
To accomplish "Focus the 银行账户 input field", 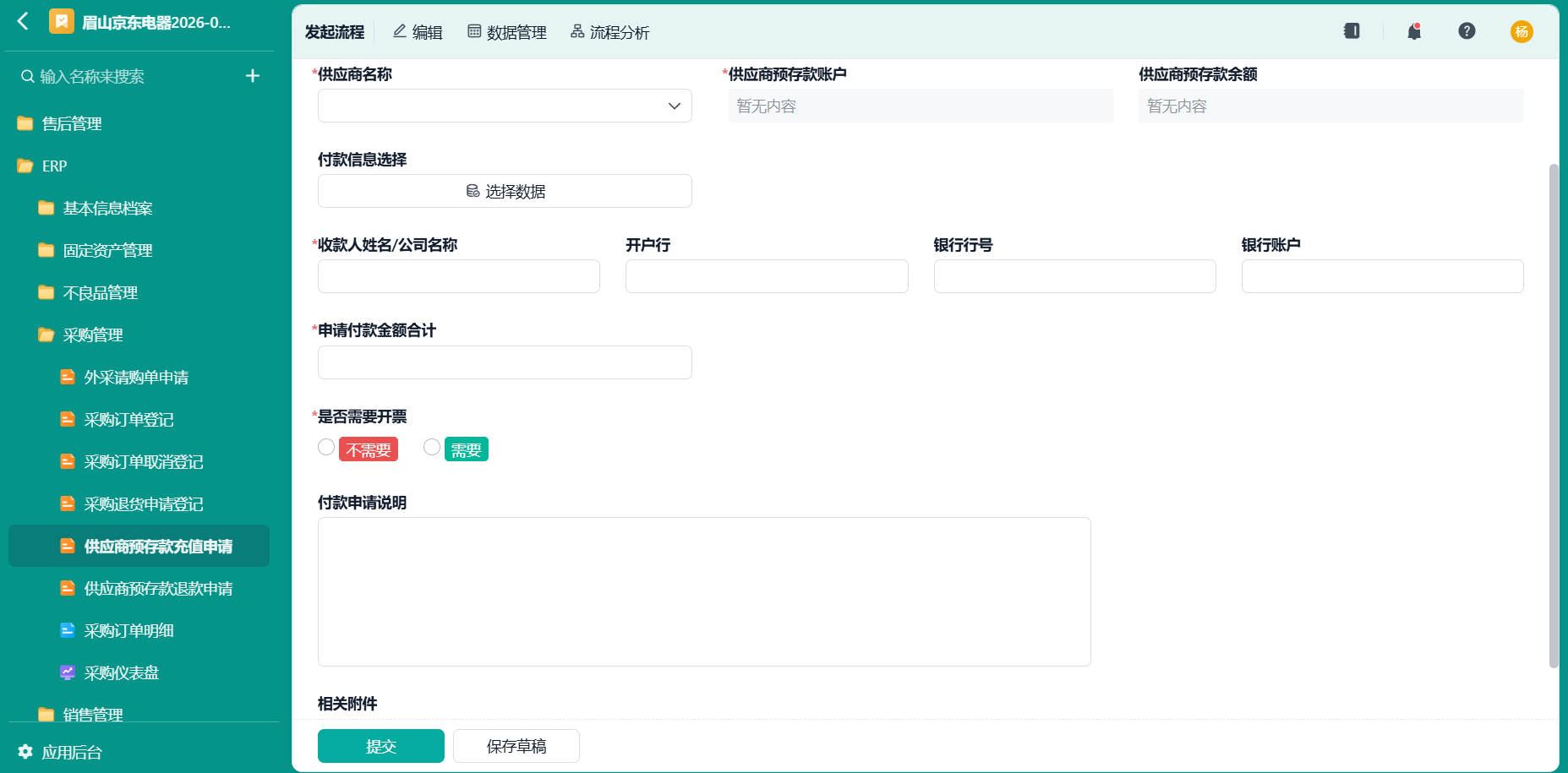I will click(x=1382, y=276).
